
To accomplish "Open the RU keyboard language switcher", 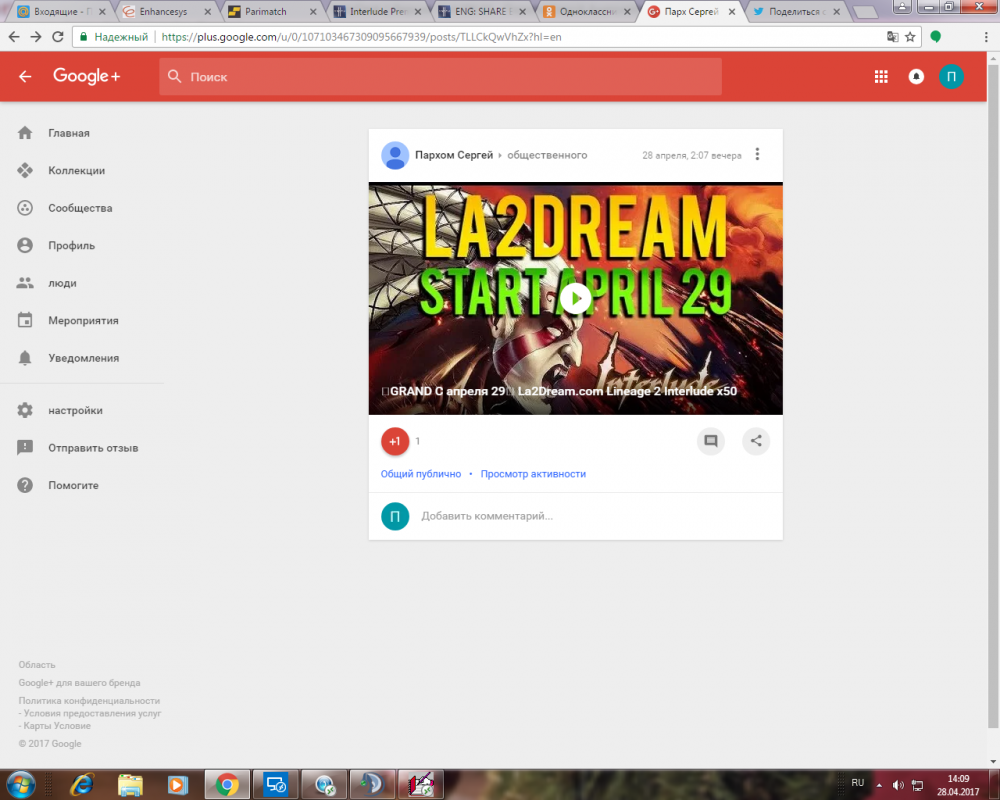I will [x=857, y=783].
